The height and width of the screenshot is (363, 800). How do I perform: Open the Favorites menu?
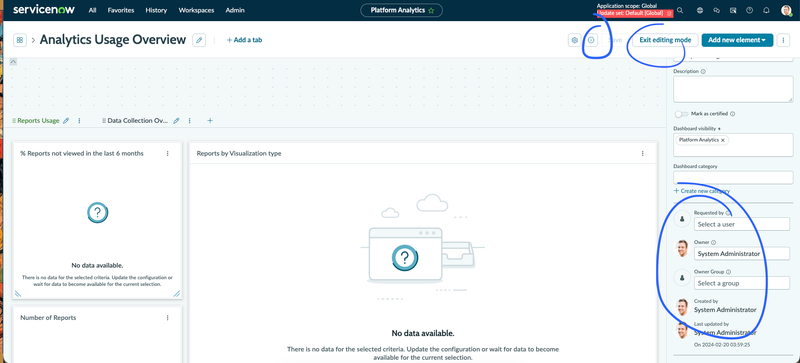[121, 10]
